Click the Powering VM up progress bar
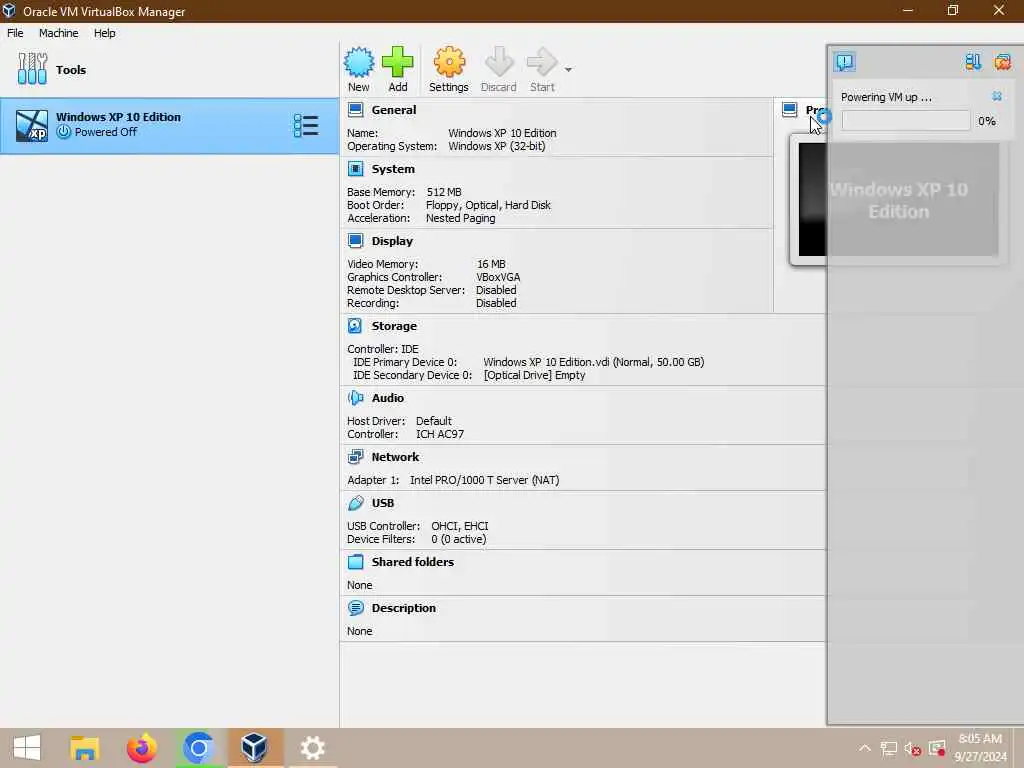This screenshot has width=1024, height=768. point(906,121)
